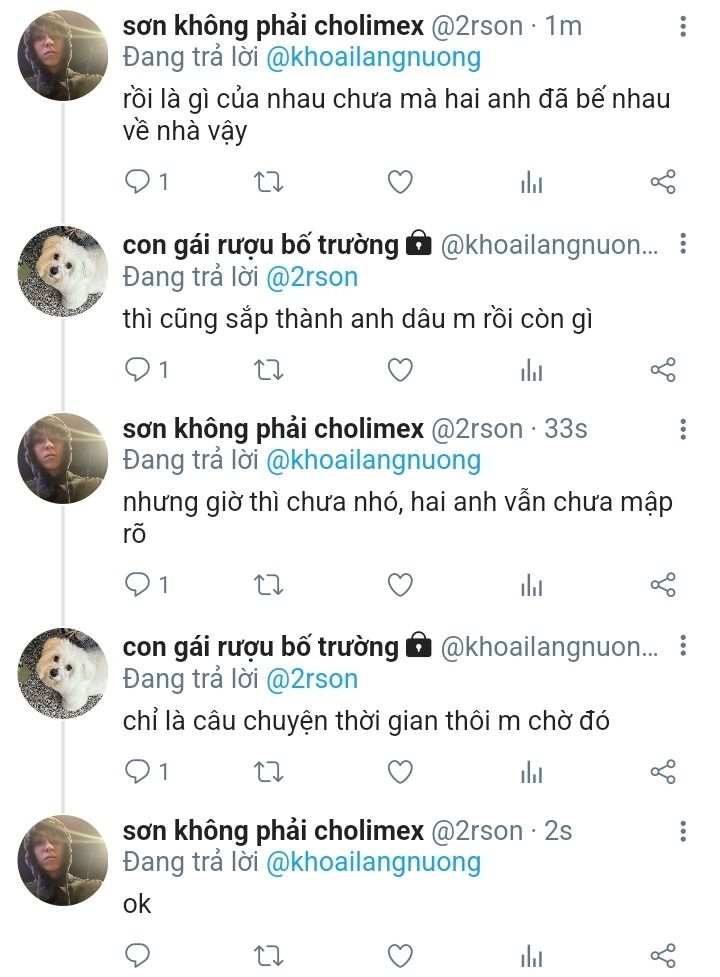Retweet the "rồi là gì của nhau" tweet
The image size is (720, 977).
[x=269, y=182]
